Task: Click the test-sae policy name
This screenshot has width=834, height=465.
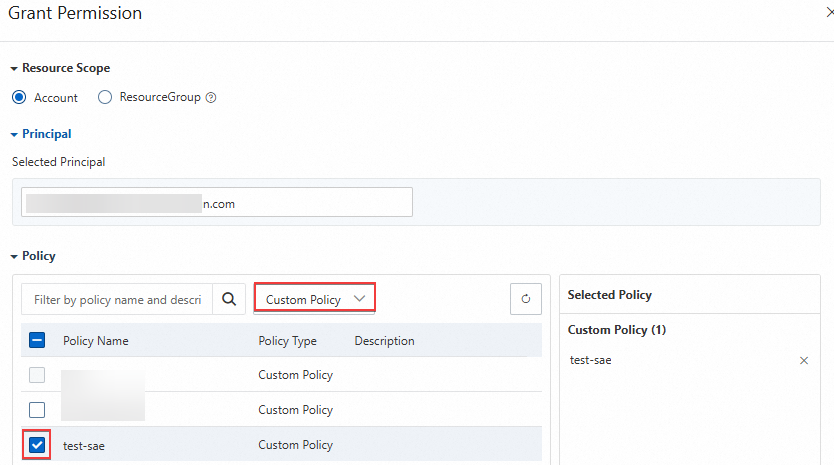Action: point(84,446)
